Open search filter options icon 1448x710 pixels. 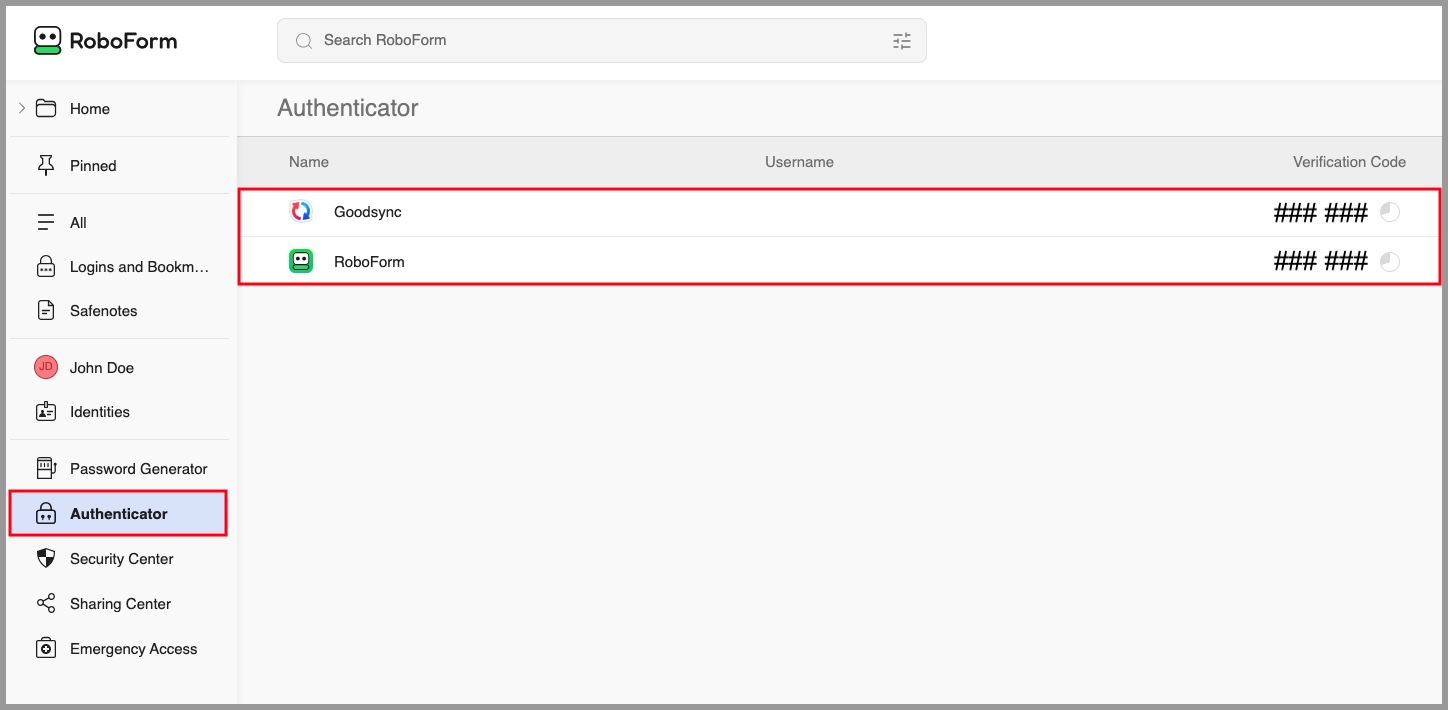[x=901, y=41]
